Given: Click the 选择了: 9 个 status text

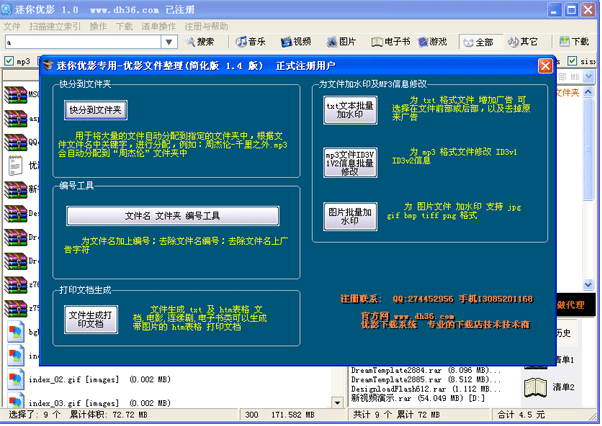Looking at the screenshot, I should pos(35,415).
